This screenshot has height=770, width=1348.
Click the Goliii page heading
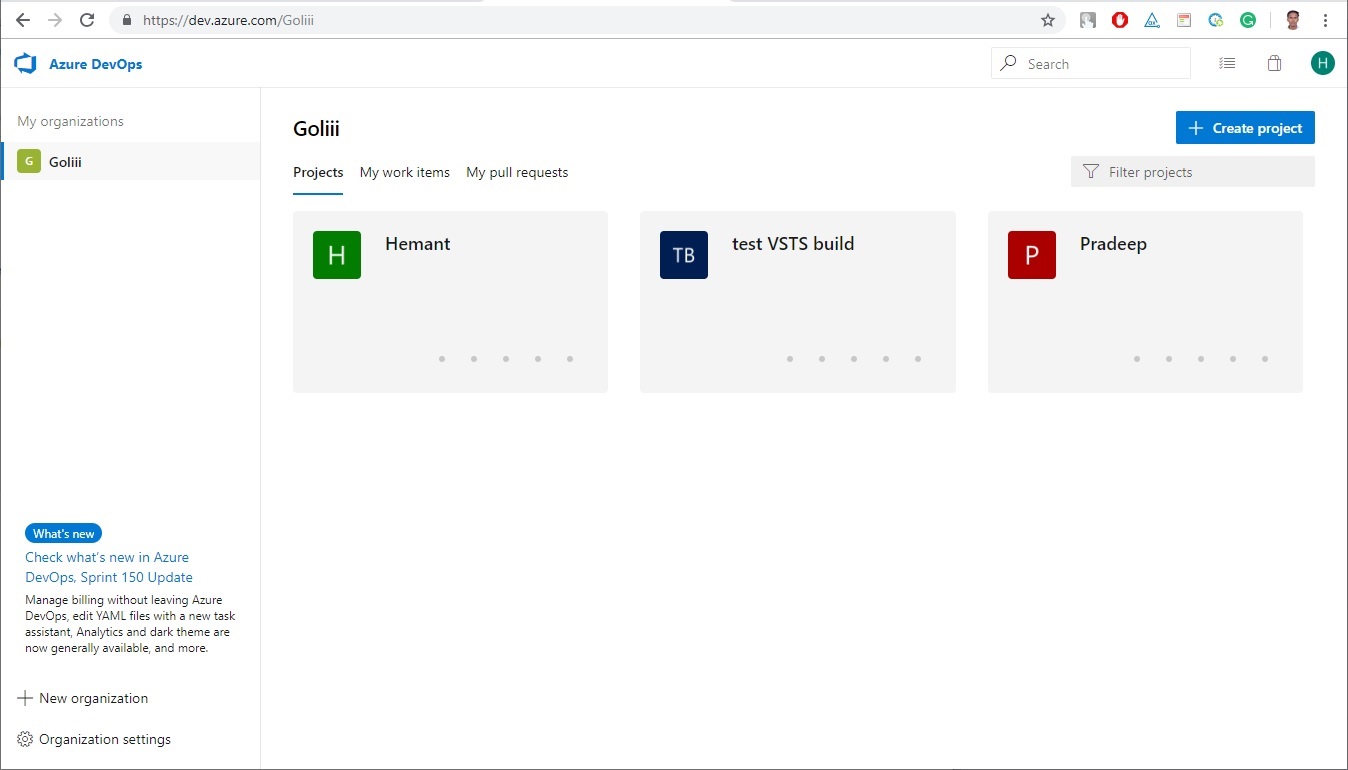[x=316, y=128]
